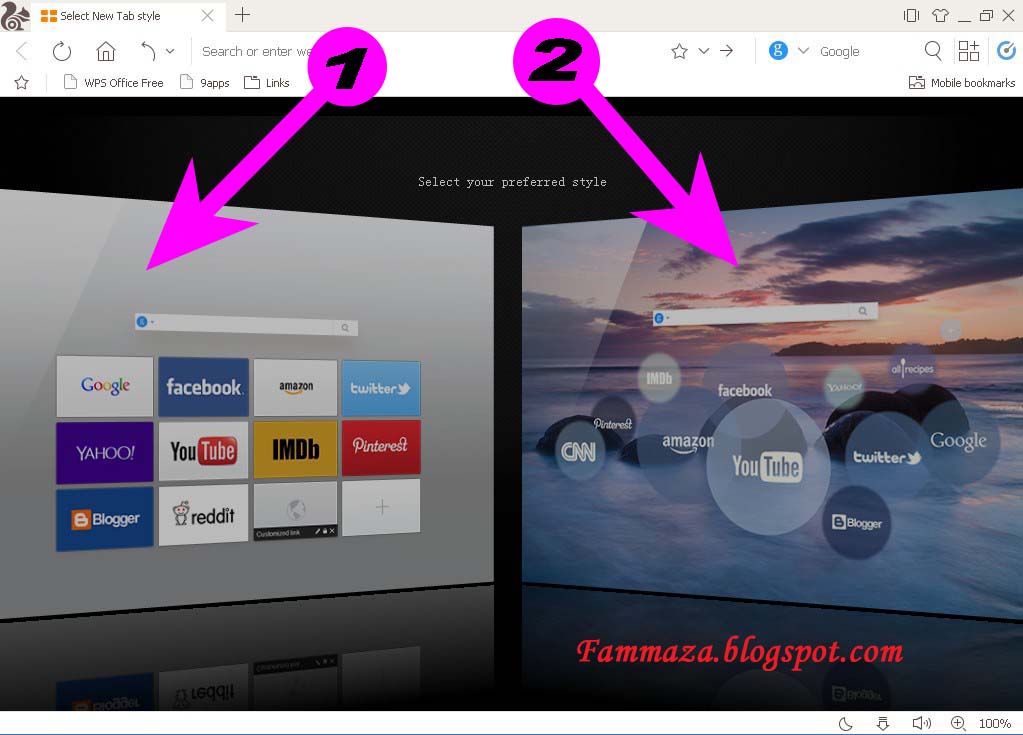Click the allrecipes bubble in sunset style
Screen dimensions: 1023x735
pyautogui.click(x=912, y=368)
